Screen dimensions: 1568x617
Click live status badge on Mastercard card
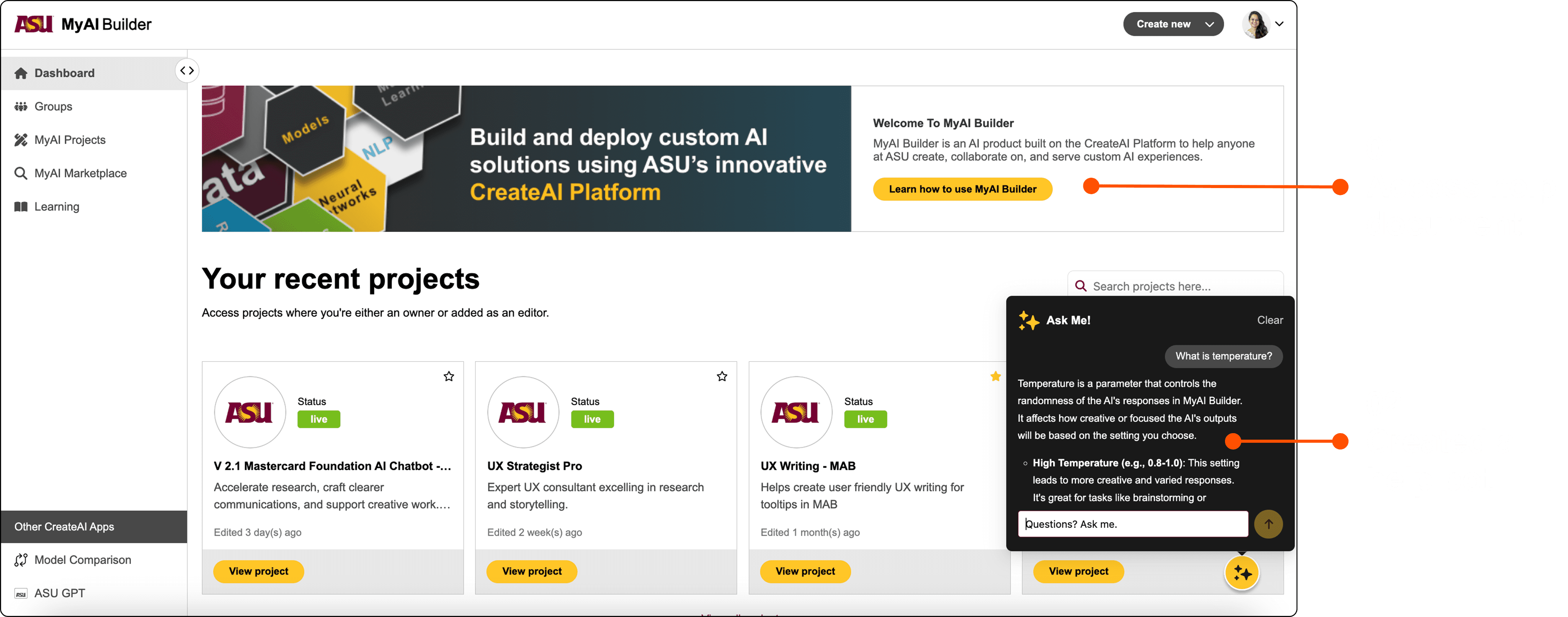tap(319, 419)
